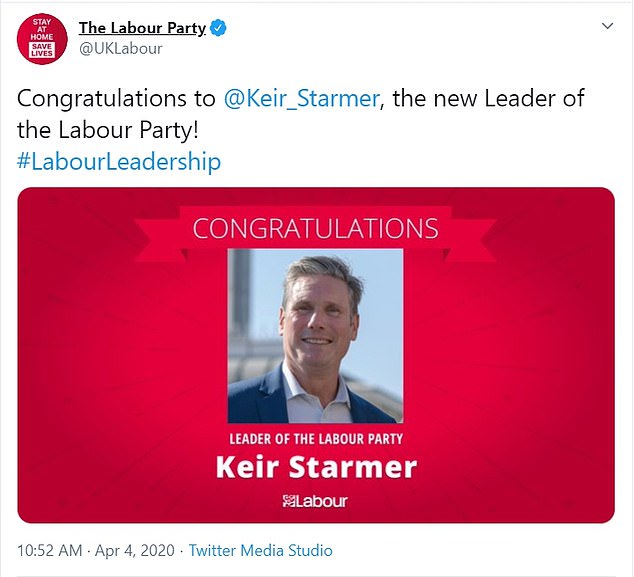This screenshot has height=577, width=634.
Task: Click the blue verified badge
Action: 218,28
